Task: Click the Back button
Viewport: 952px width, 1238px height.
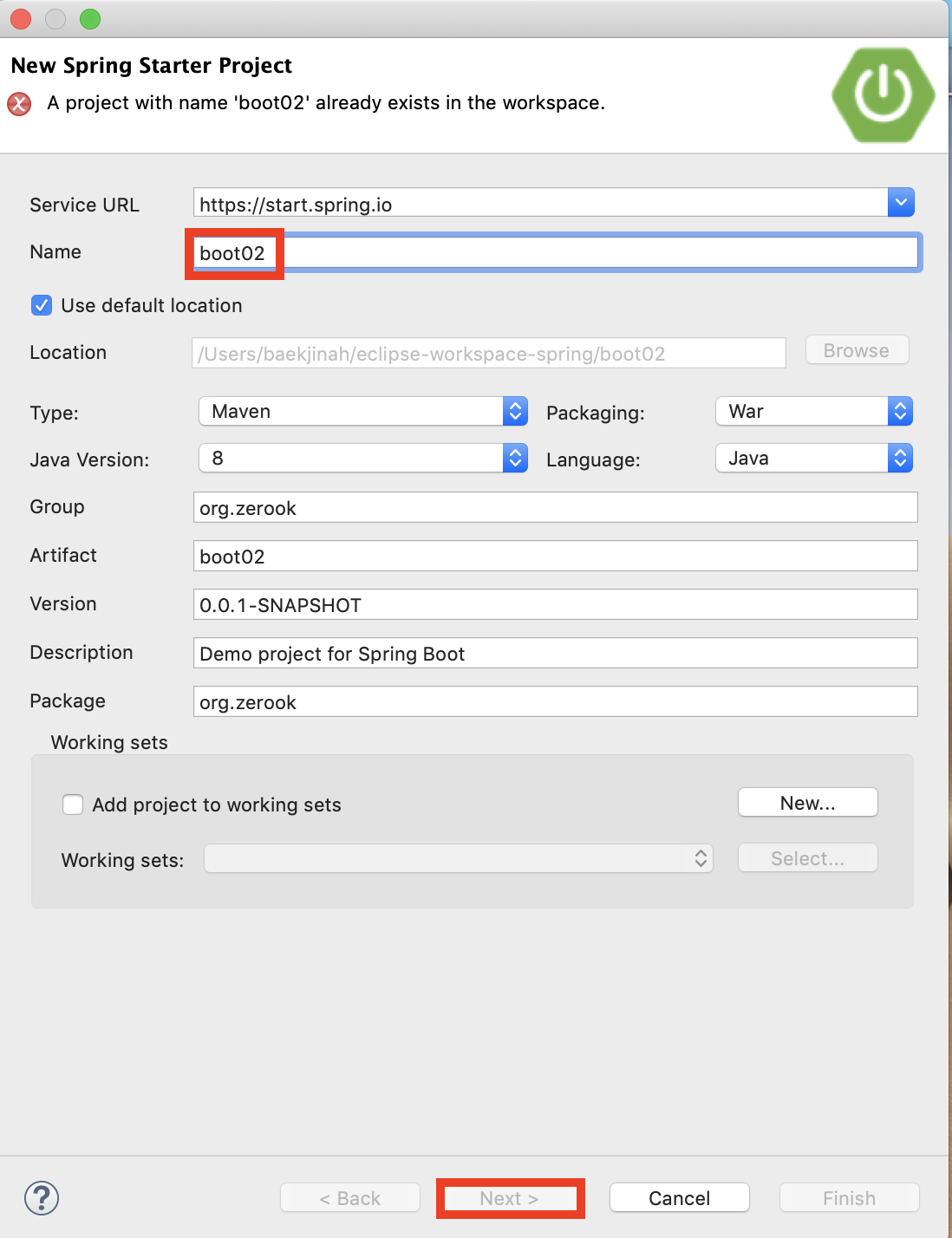Action: (350, 1198)
